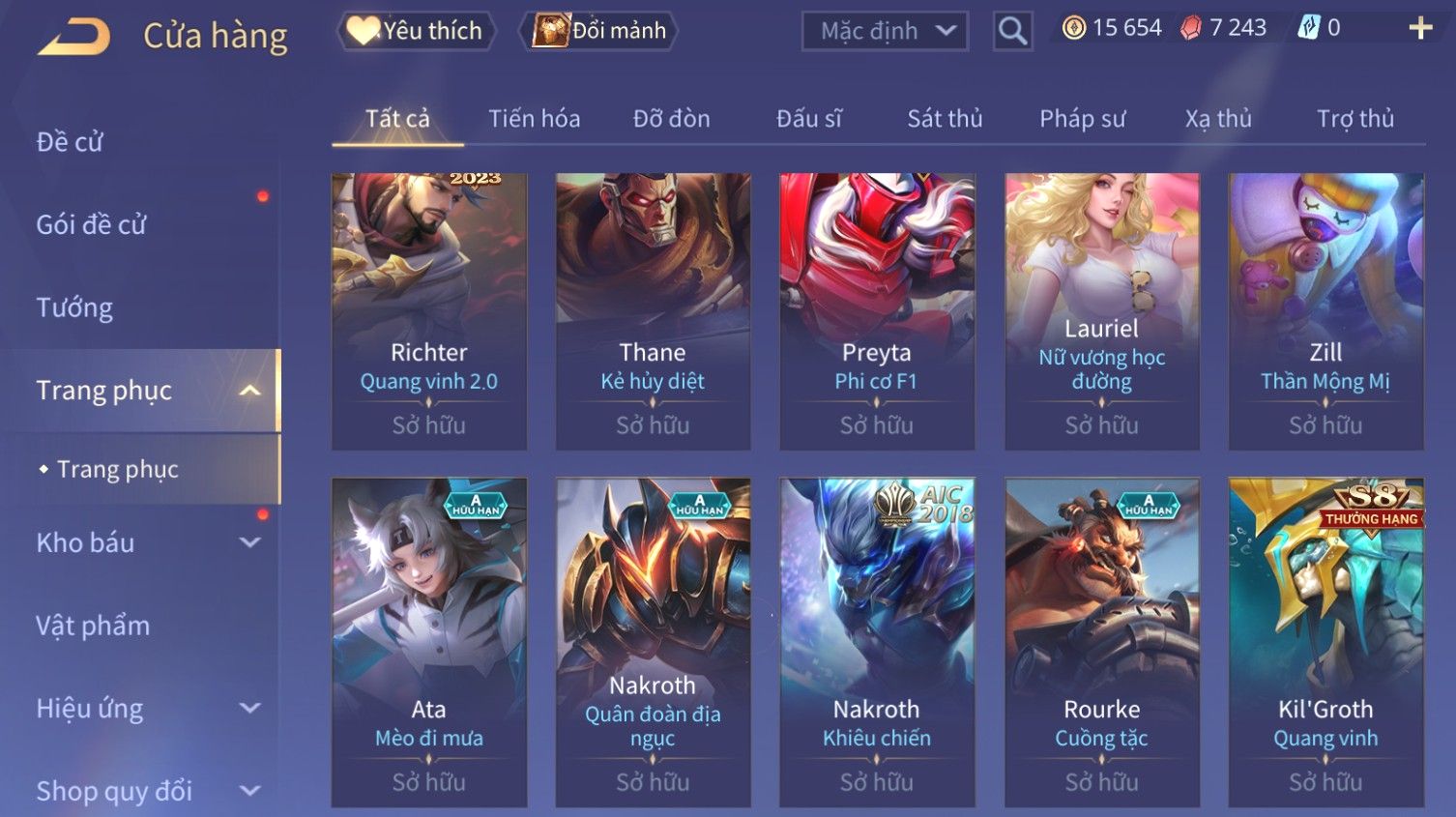The image size is (1456, 817).
Task: Tap the gold coin balance icon
Action: click(x=1074, y=28)
